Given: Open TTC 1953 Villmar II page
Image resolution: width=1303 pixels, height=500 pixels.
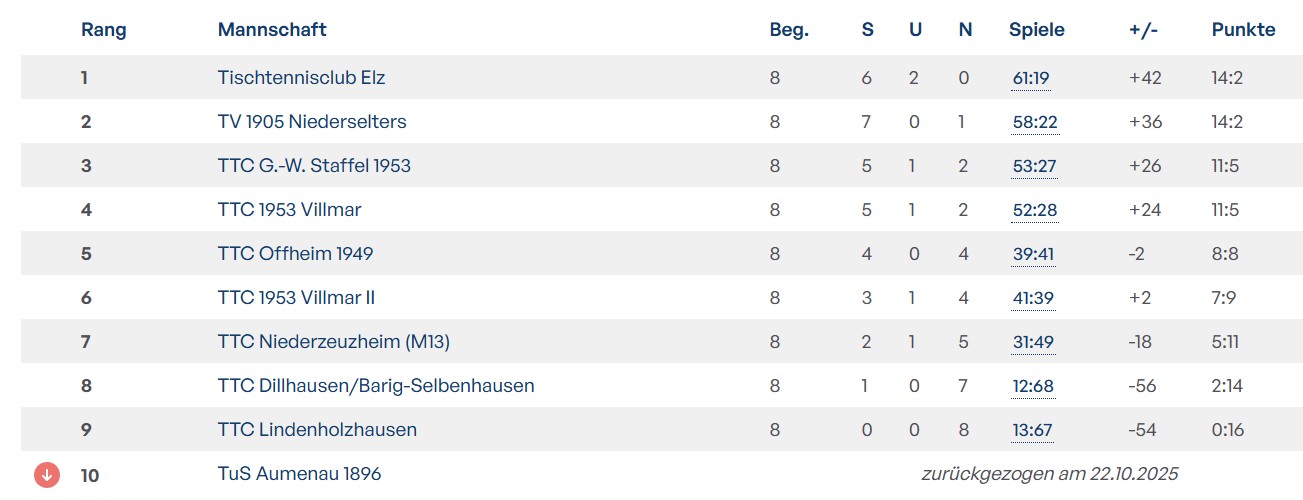Looking at the screenshot, I should pos(296,298).
